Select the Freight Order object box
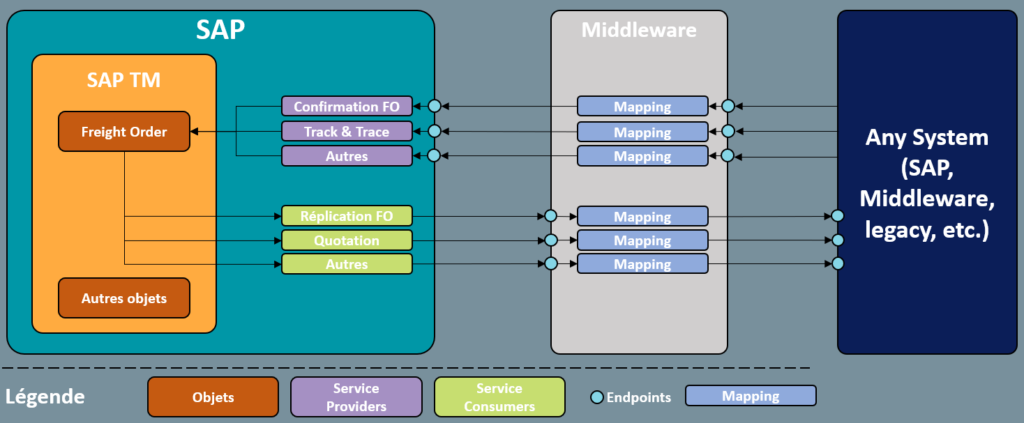 [x=124, y=132]
